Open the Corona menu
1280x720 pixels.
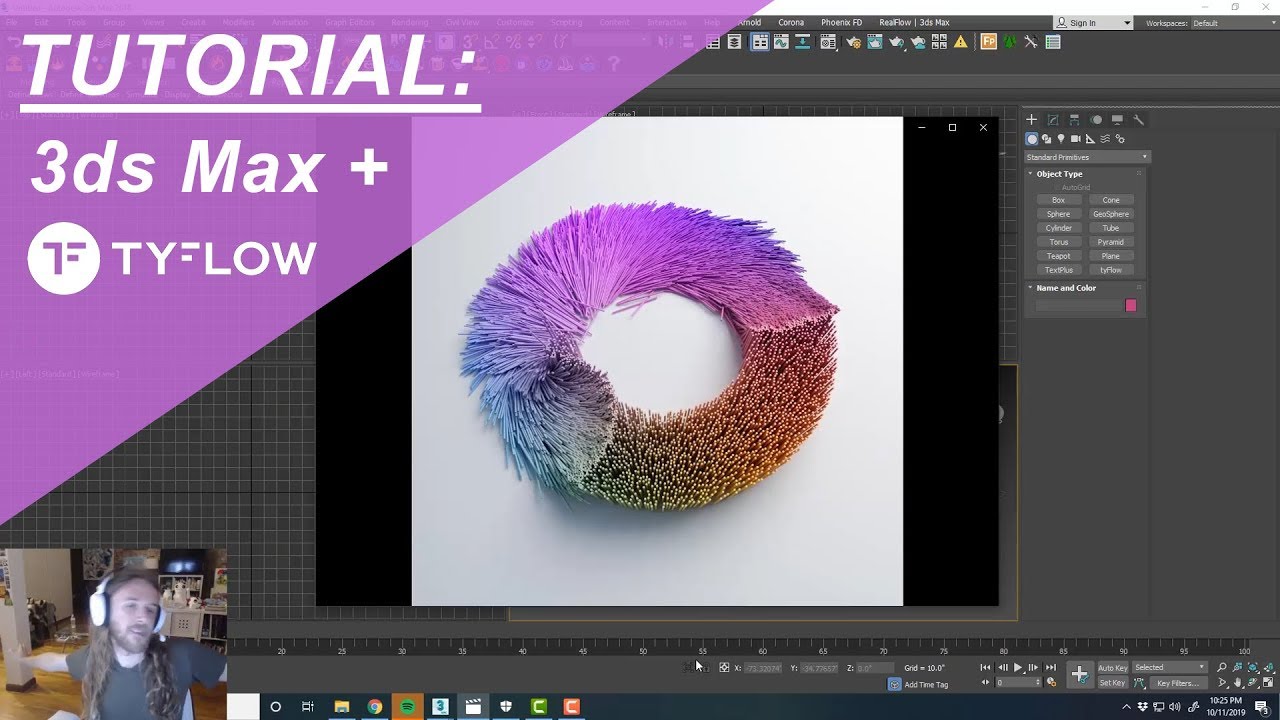(x=791, y=22)
